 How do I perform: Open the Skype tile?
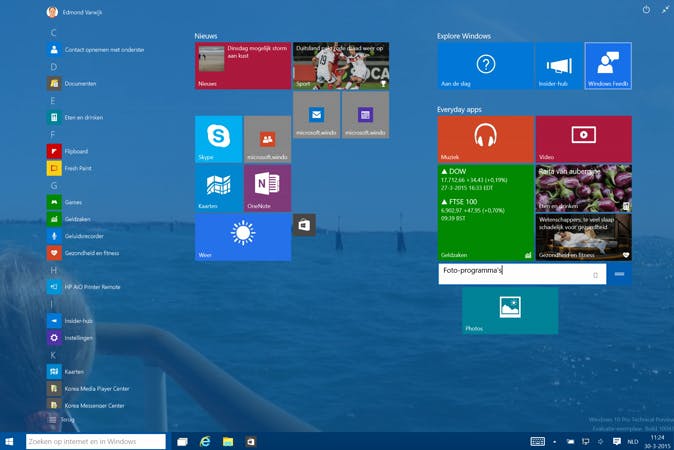point(218,138)
